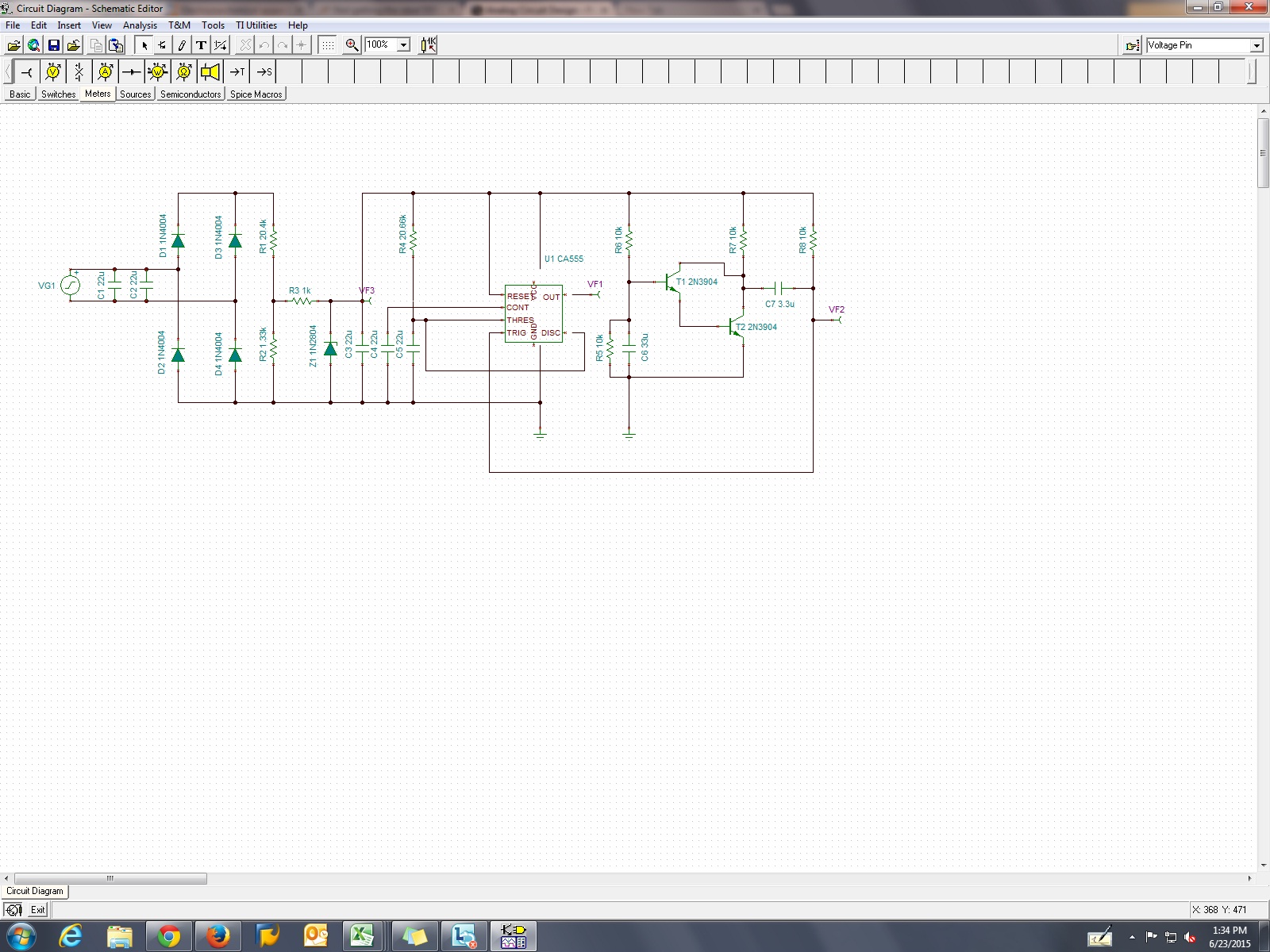Image resolution: width=1270 pixels, height=952 pixels.
Task: Choose the last component retrieval tool
Action: click(x=163, y=45)
